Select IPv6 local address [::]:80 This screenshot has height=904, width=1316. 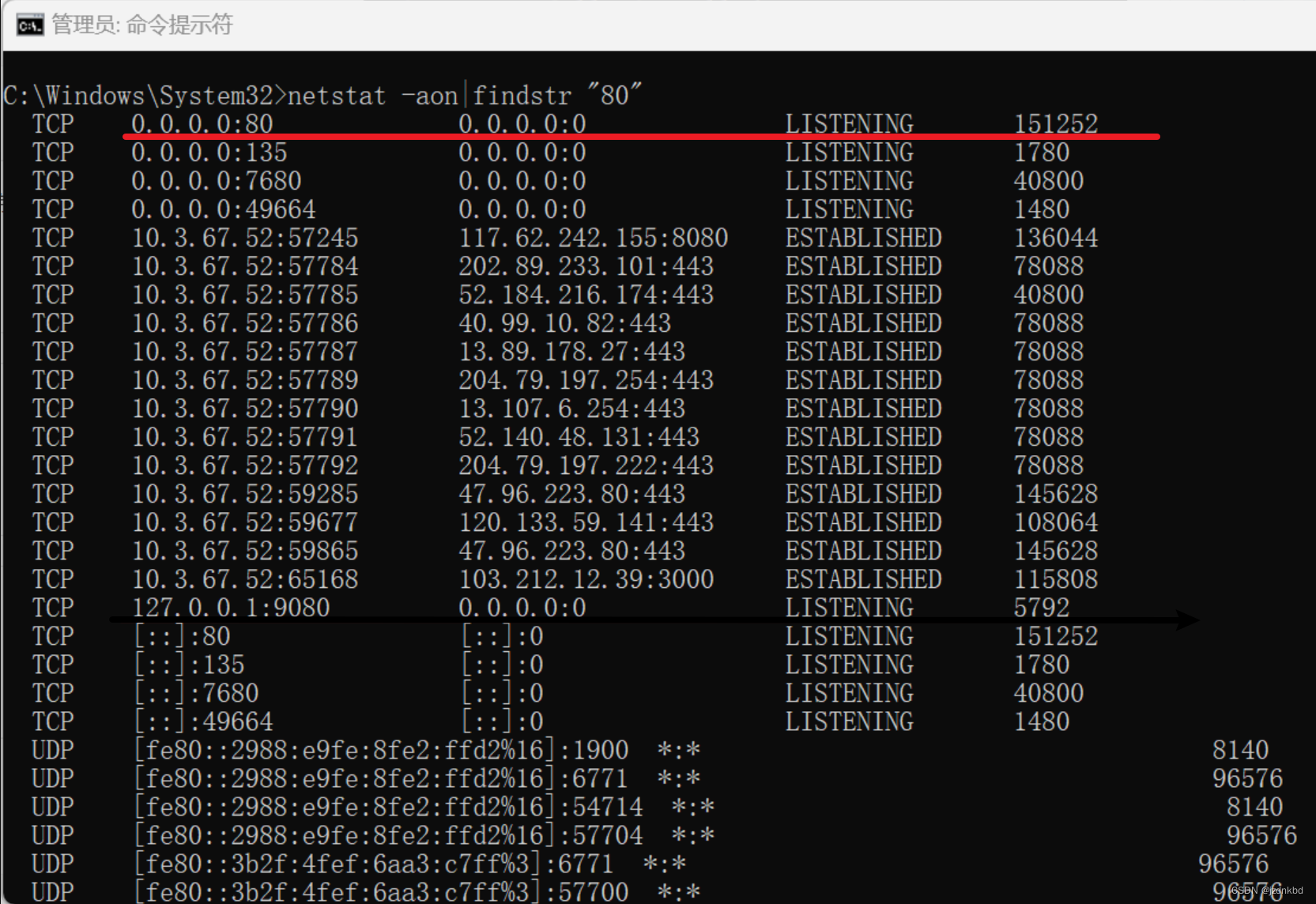(x=183, y=636)
